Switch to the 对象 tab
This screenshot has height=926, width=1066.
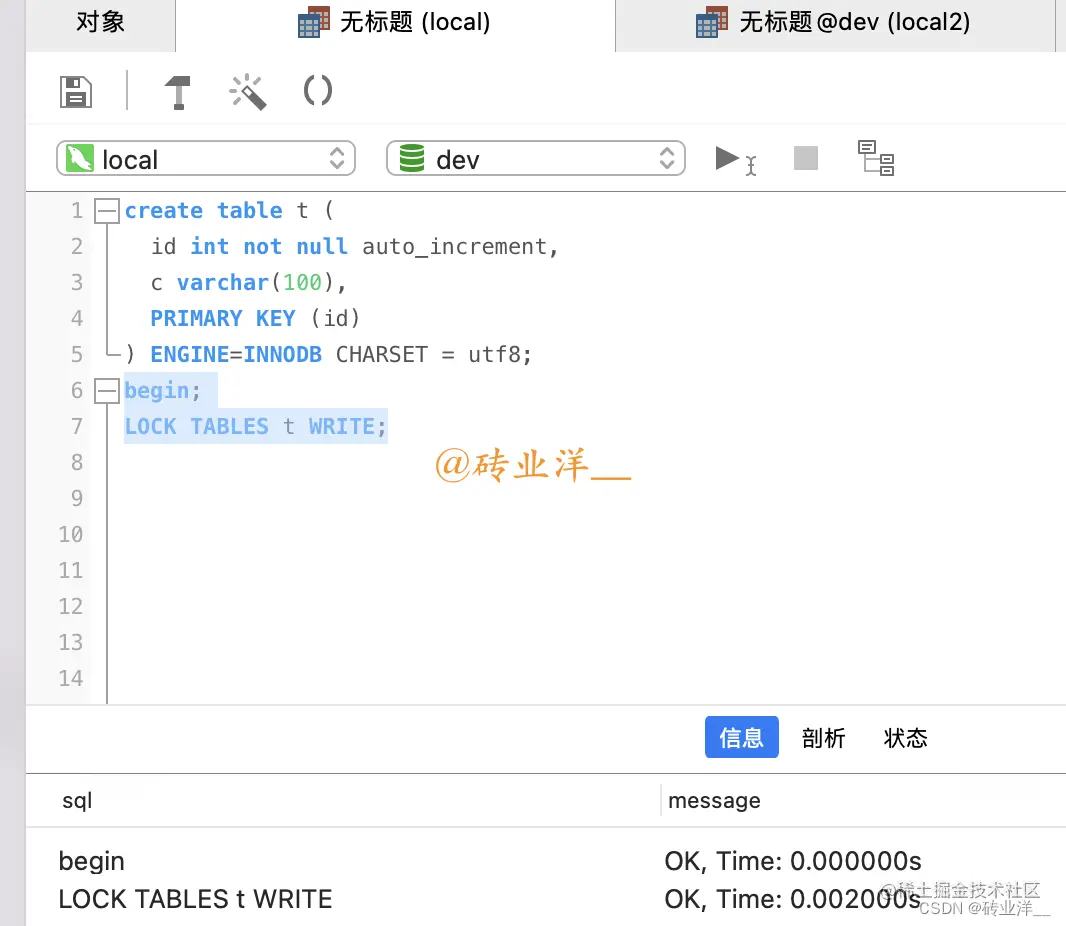click(100, 22)
